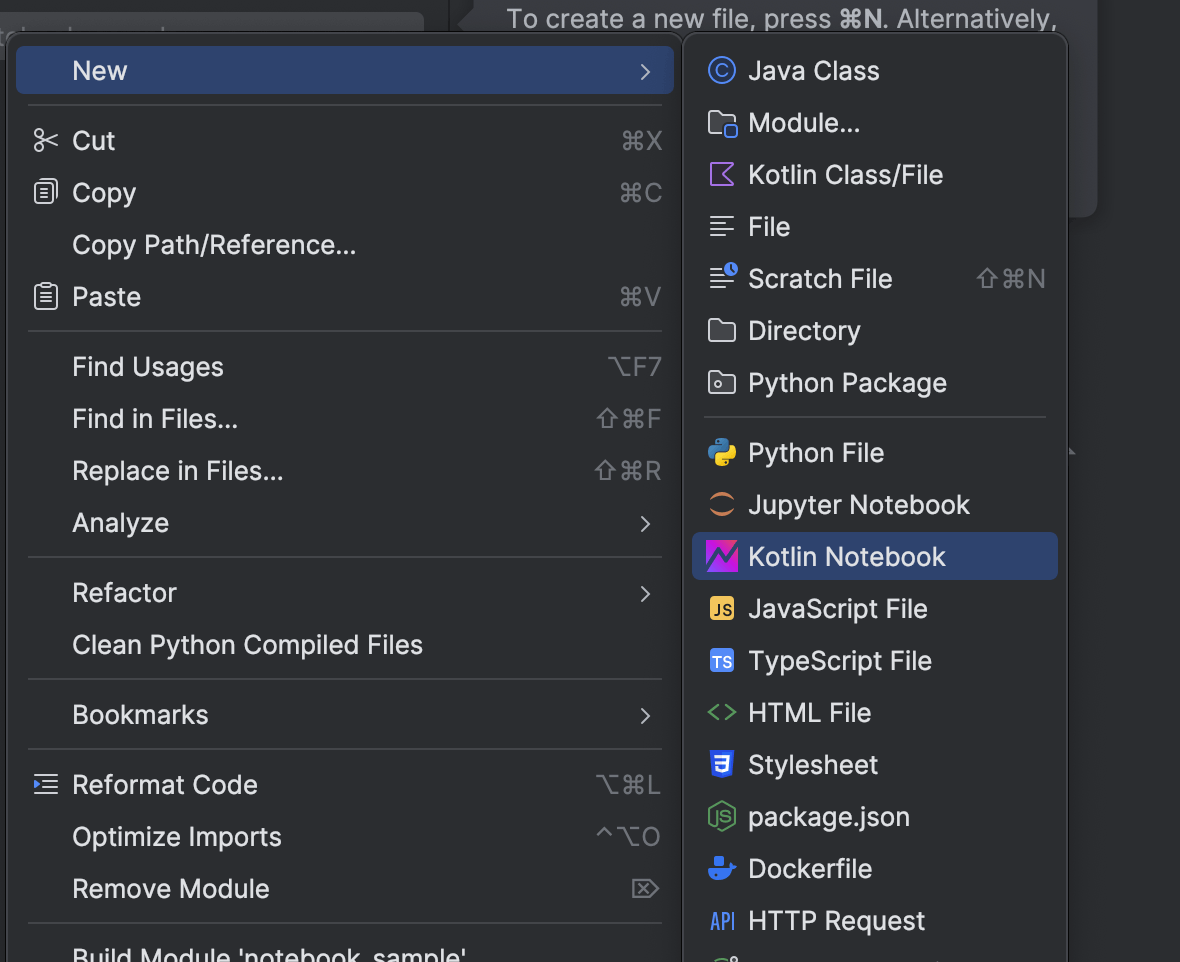The height and width of the screenshot is (962, 1180).
Task: Click the TypeScript File TS icon
Action: tap(722, 661)
